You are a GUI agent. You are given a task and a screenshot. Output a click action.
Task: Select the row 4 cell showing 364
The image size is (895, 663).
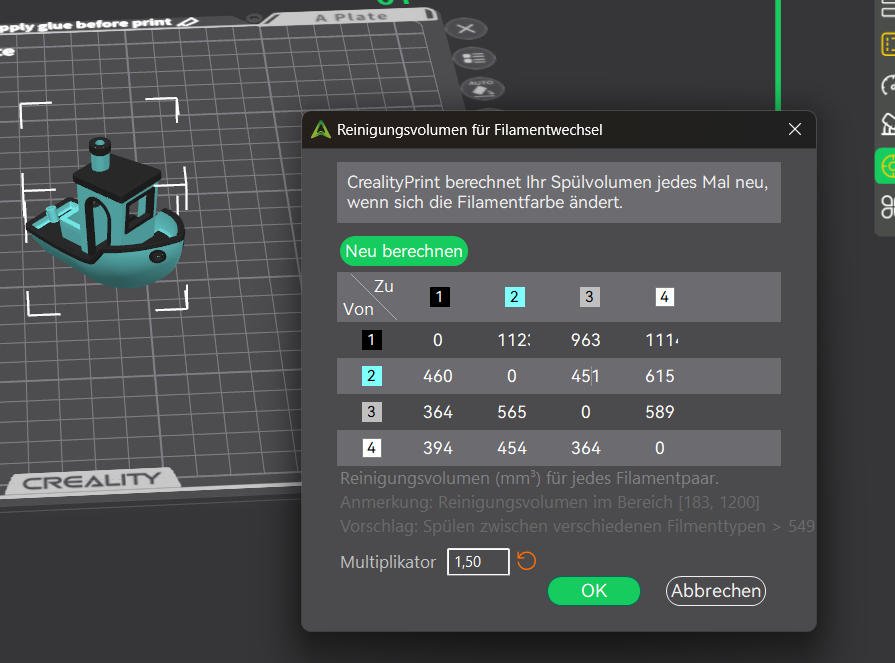click(586, 448)
